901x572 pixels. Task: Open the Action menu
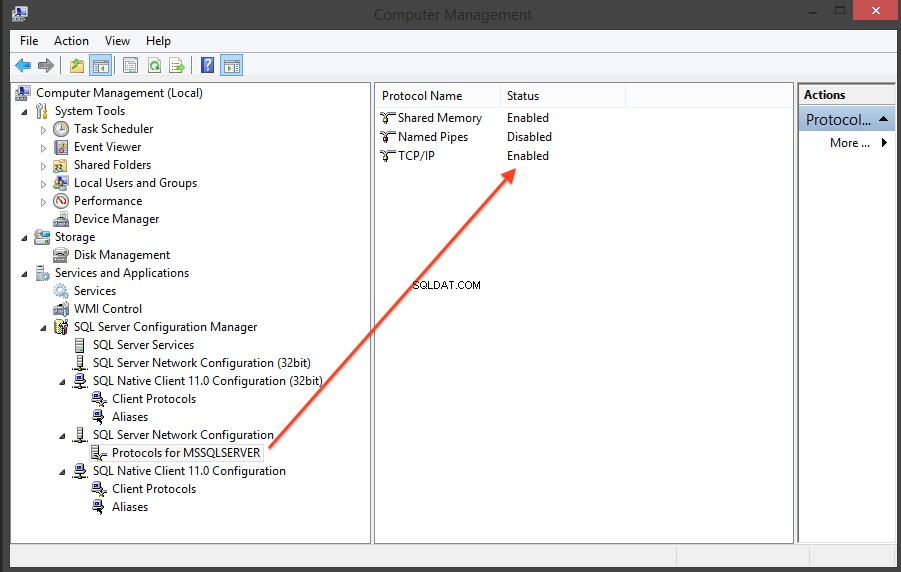pos(71,41)
